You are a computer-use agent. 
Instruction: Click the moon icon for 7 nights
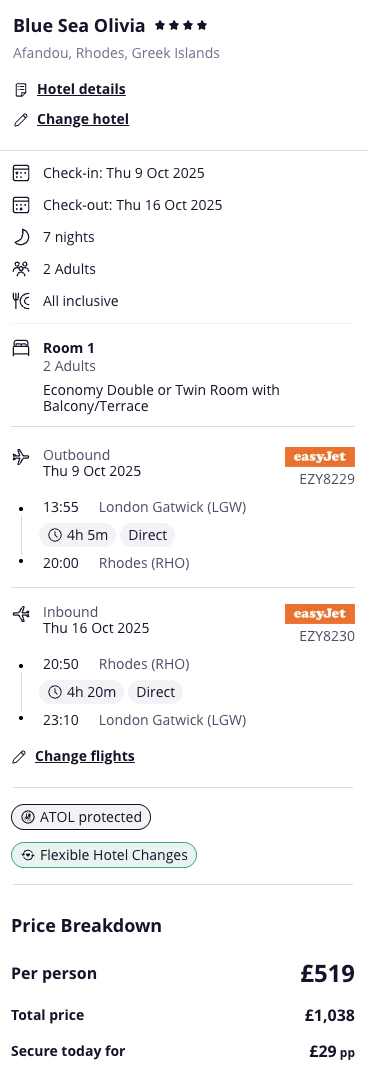[21, 237]
